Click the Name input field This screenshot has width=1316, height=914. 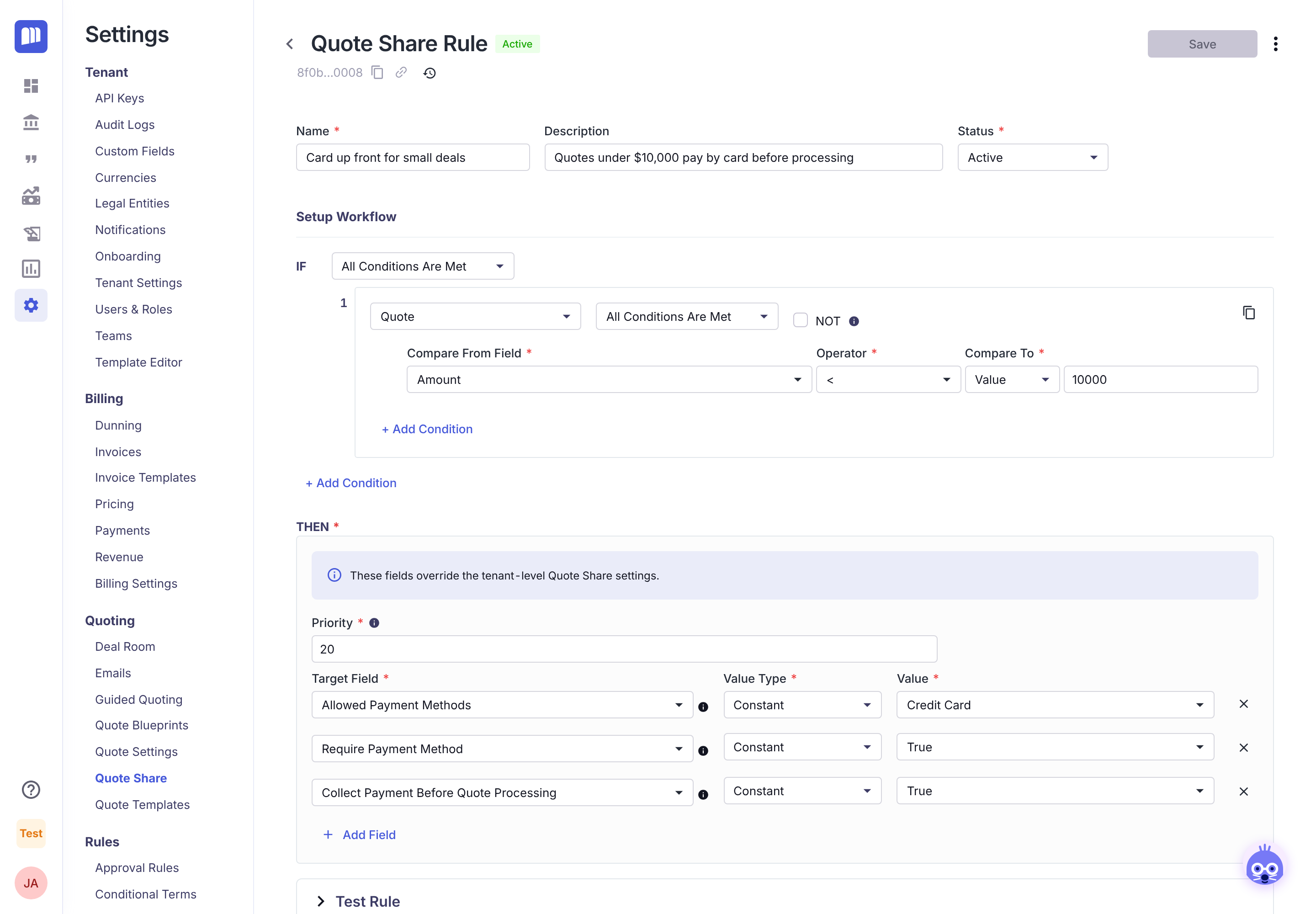click(413, 158)
